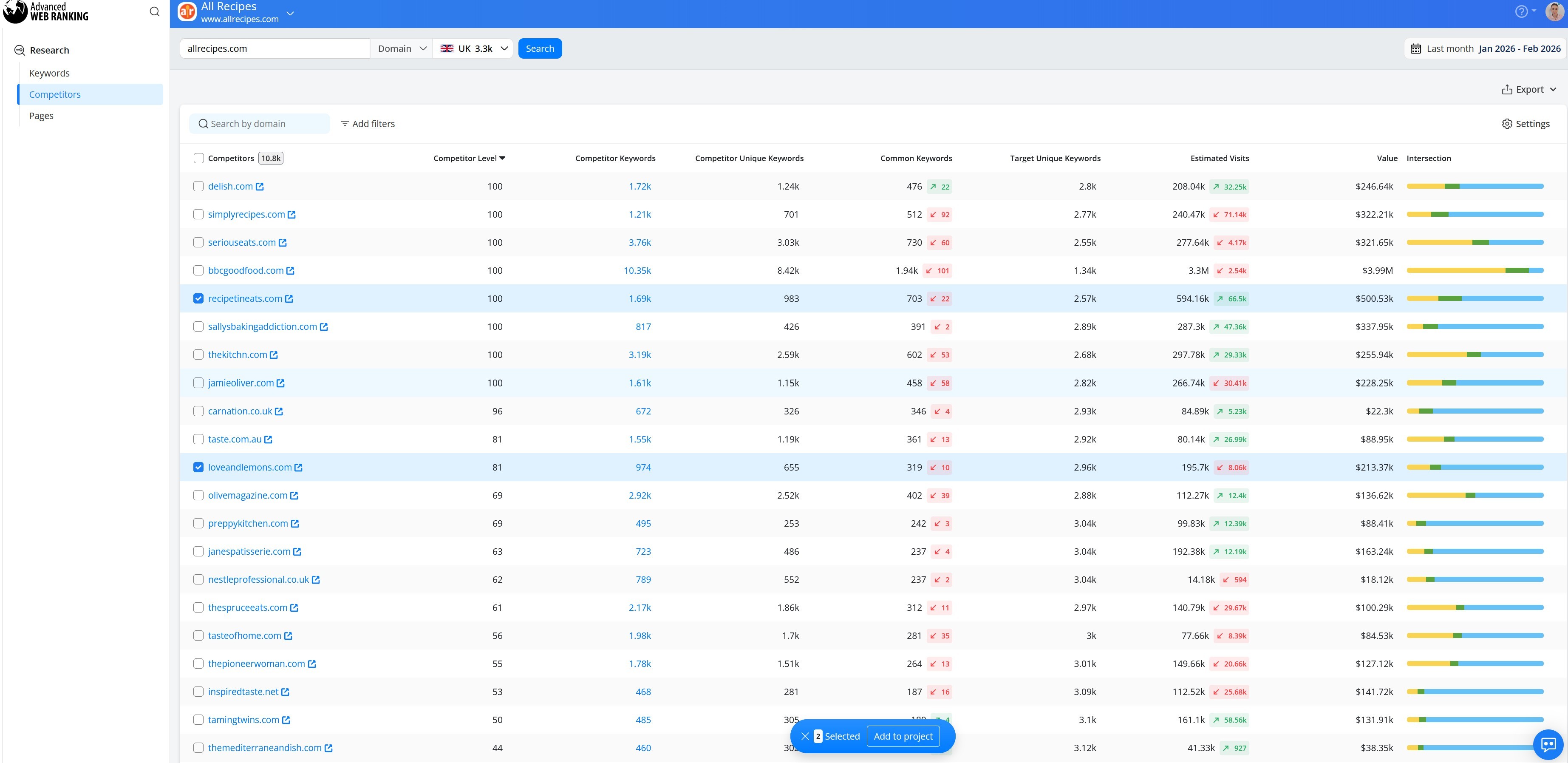Open jamieoliver.com external link icon
Viewport: 1568px width, 763px height.
280,383
